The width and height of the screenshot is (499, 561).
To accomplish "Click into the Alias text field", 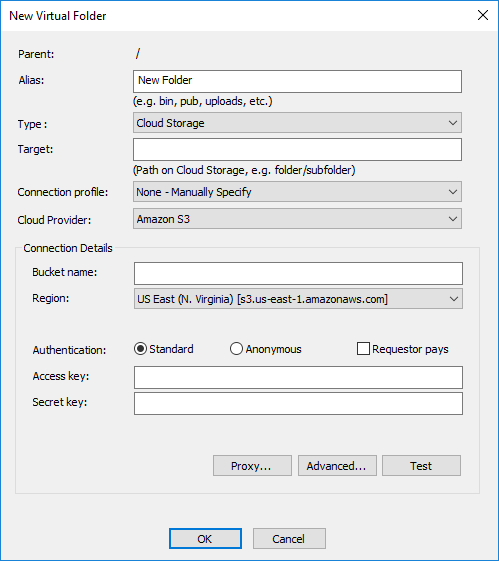I will point(297,81).
